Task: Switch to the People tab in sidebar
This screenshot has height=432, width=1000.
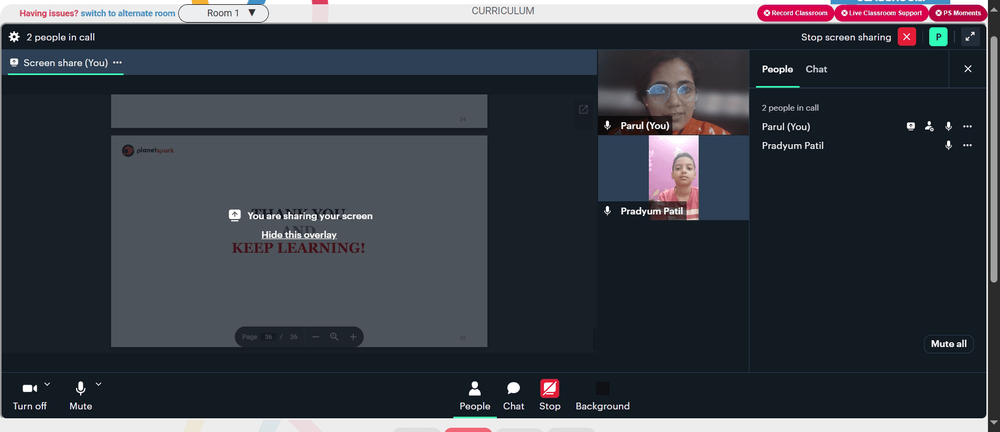Action: 777,69
